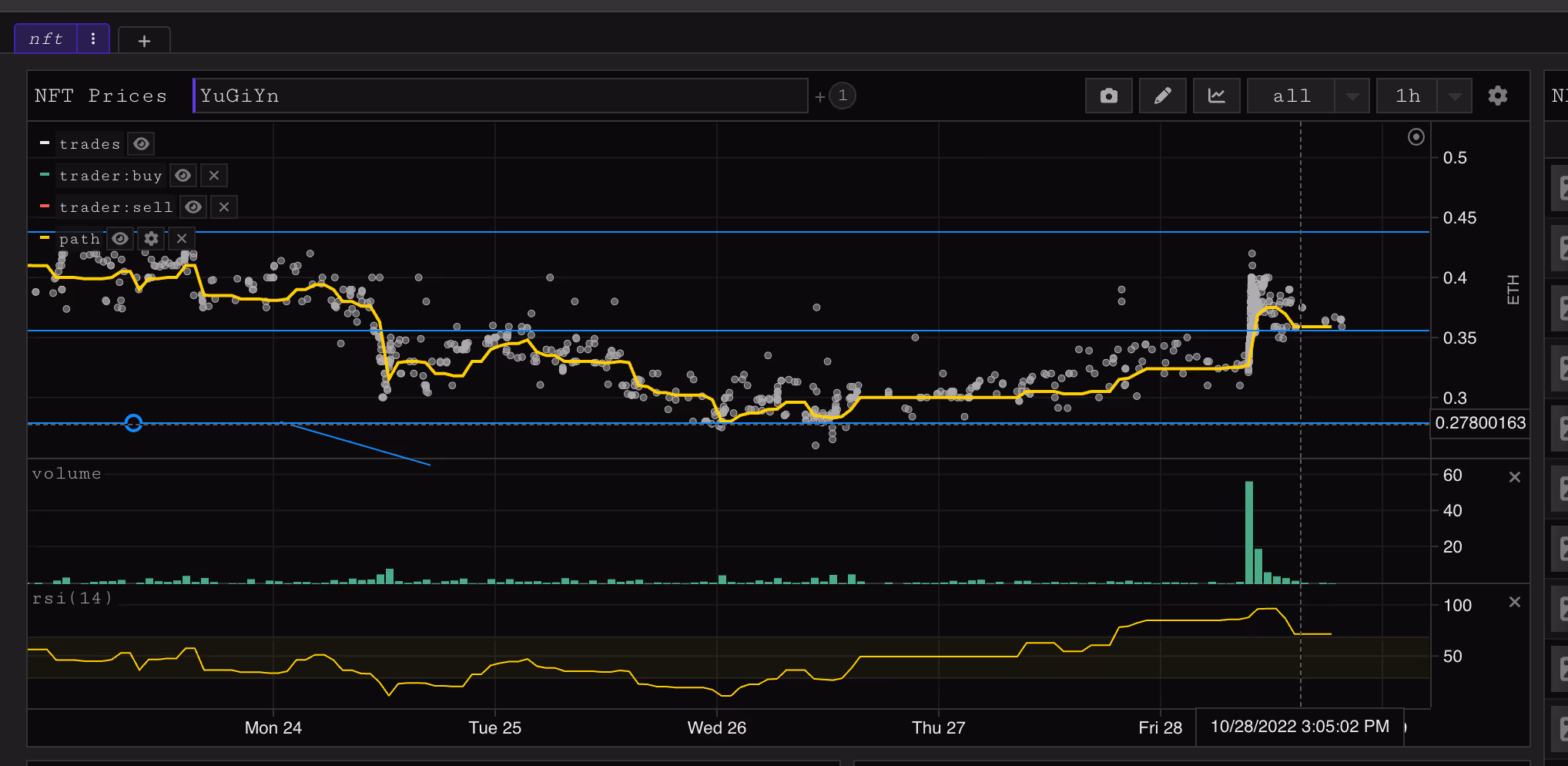Remove the trader:sell series
The image size is (1568, 766).
(224, 207)
